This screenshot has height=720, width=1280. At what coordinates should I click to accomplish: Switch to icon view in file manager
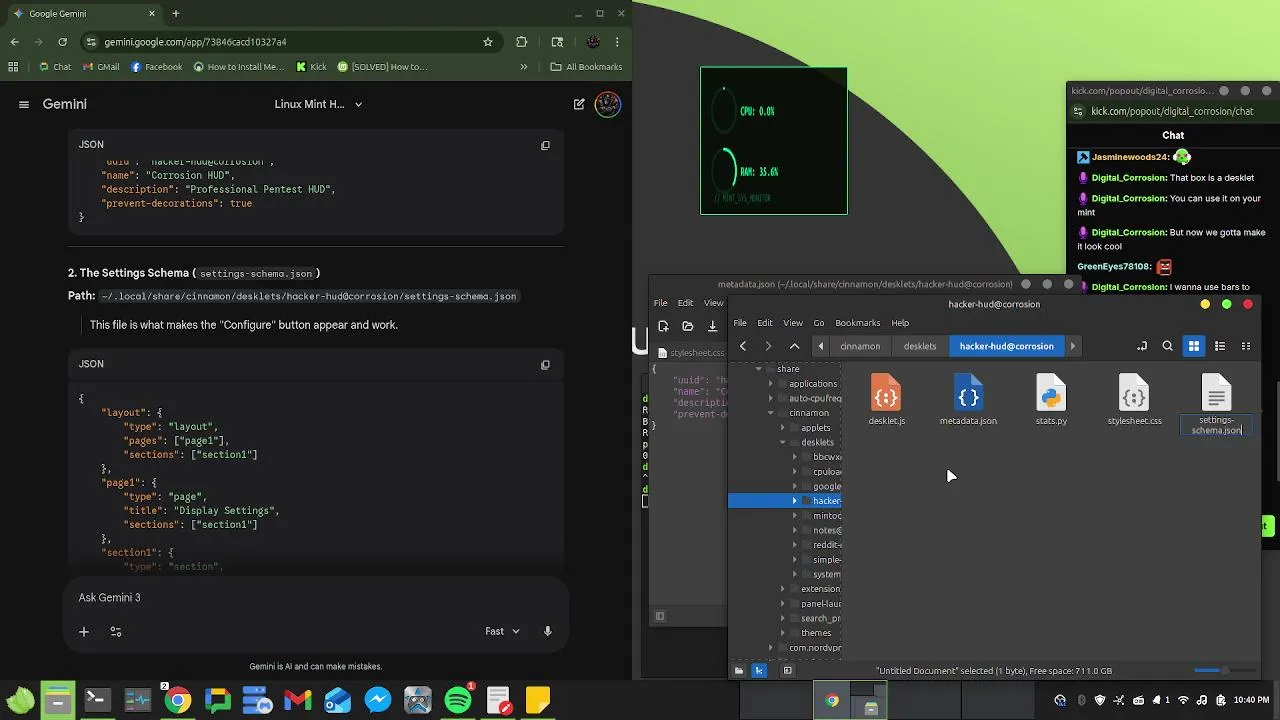point(1194,346)
